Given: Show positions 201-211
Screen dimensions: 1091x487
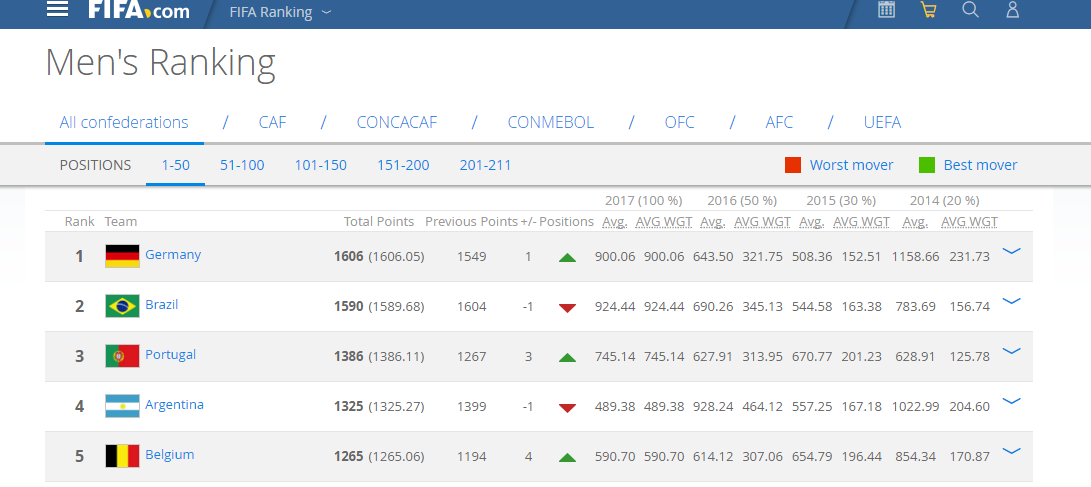Looking at the screenshot, I should point(486,166).
